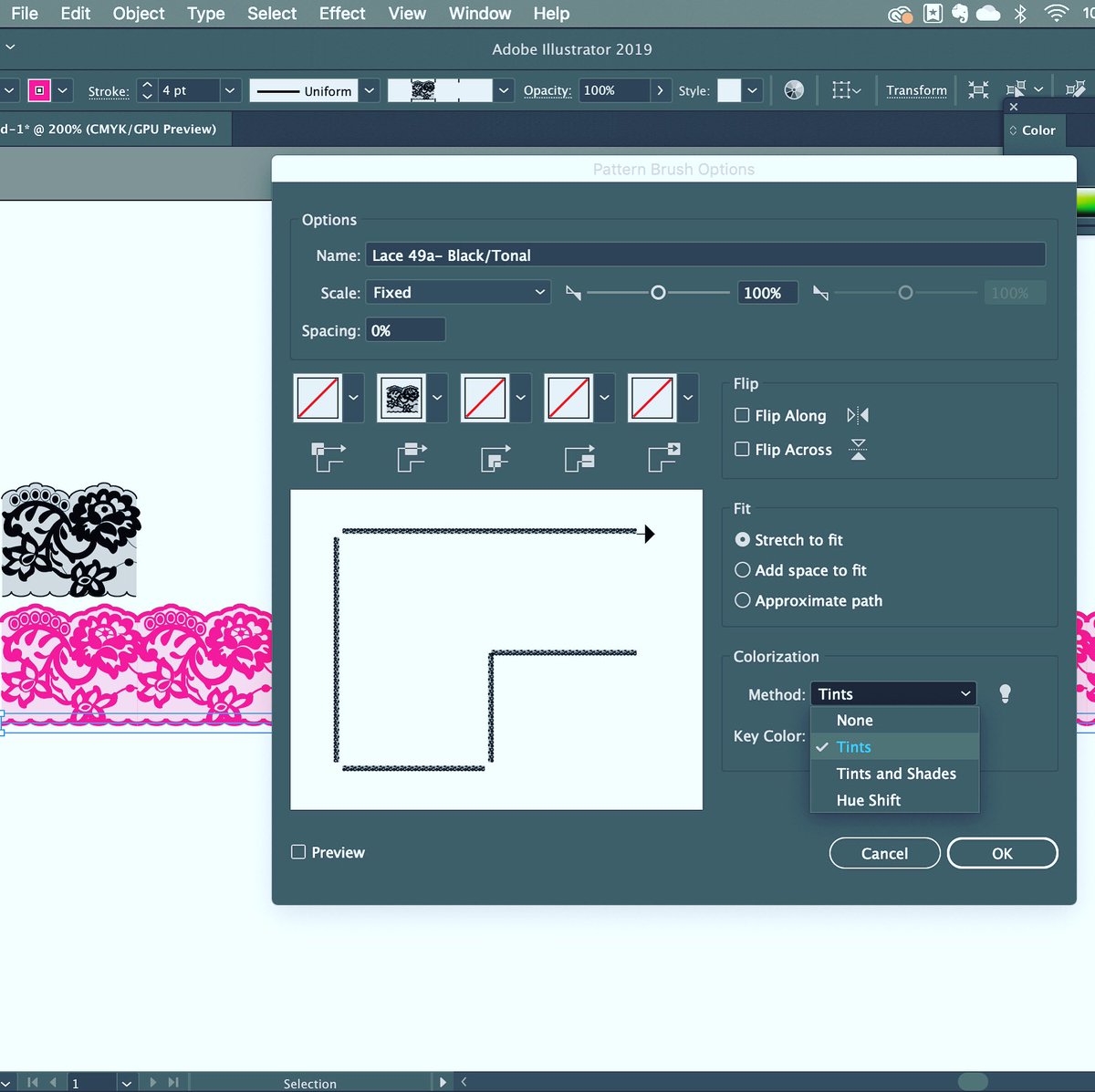Open the stroke weight 4 pt dropdown
The height and width of the screenshot is (1092, 1095).
pyautogui.click(x=230, y=90)
